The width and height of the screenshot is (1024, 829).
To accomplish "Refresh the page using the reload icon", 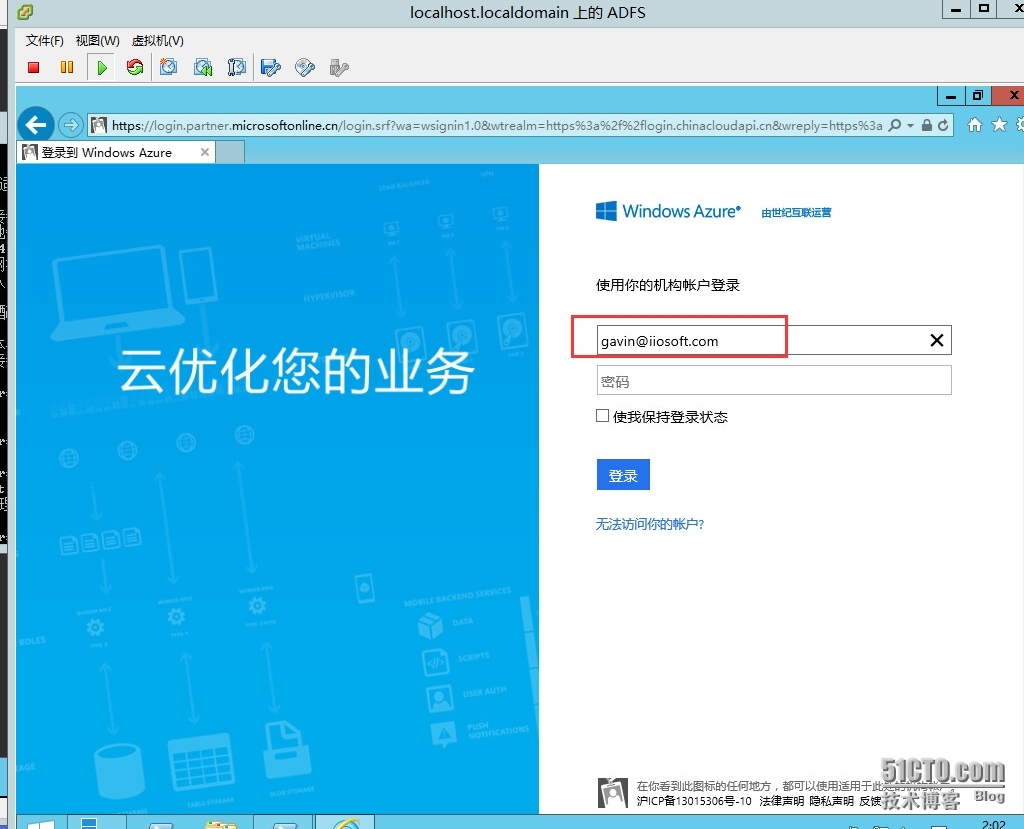I will pyautogui.click(x=943, y=125).
